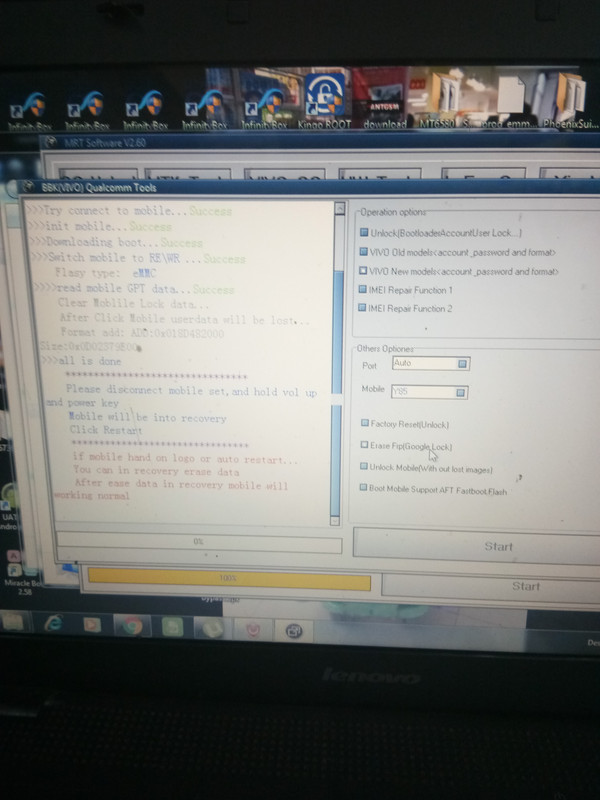Click the "Mobile will be into recovery" line
This screenshot has width=600, height=800.
148,417
